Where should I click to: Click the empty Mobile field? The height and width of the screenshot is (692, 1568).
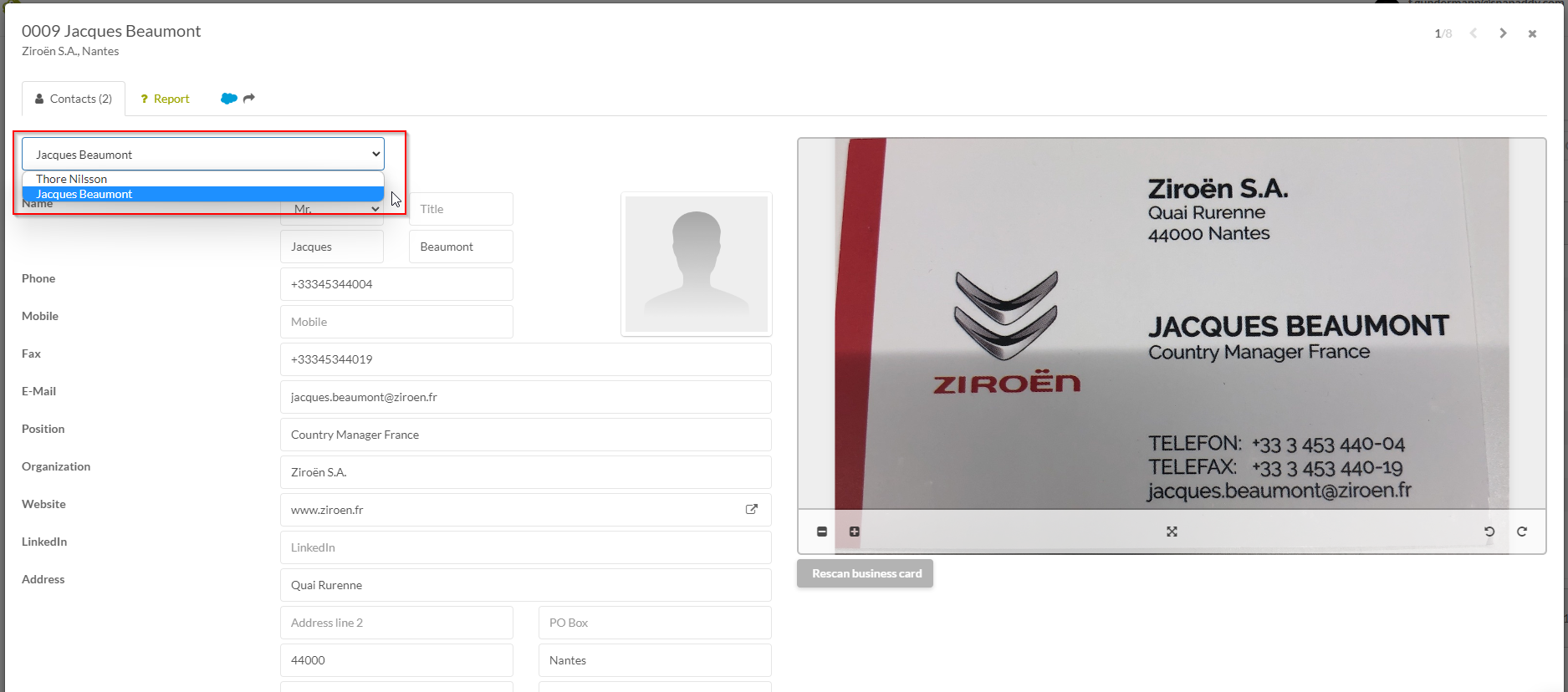coord(396,322)
